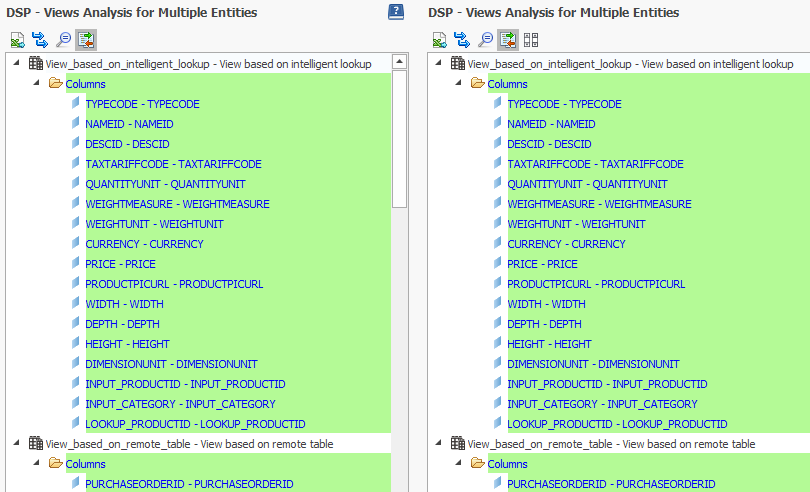
Task: Click magnifier search icon in right panel
Action: (485, 40)
